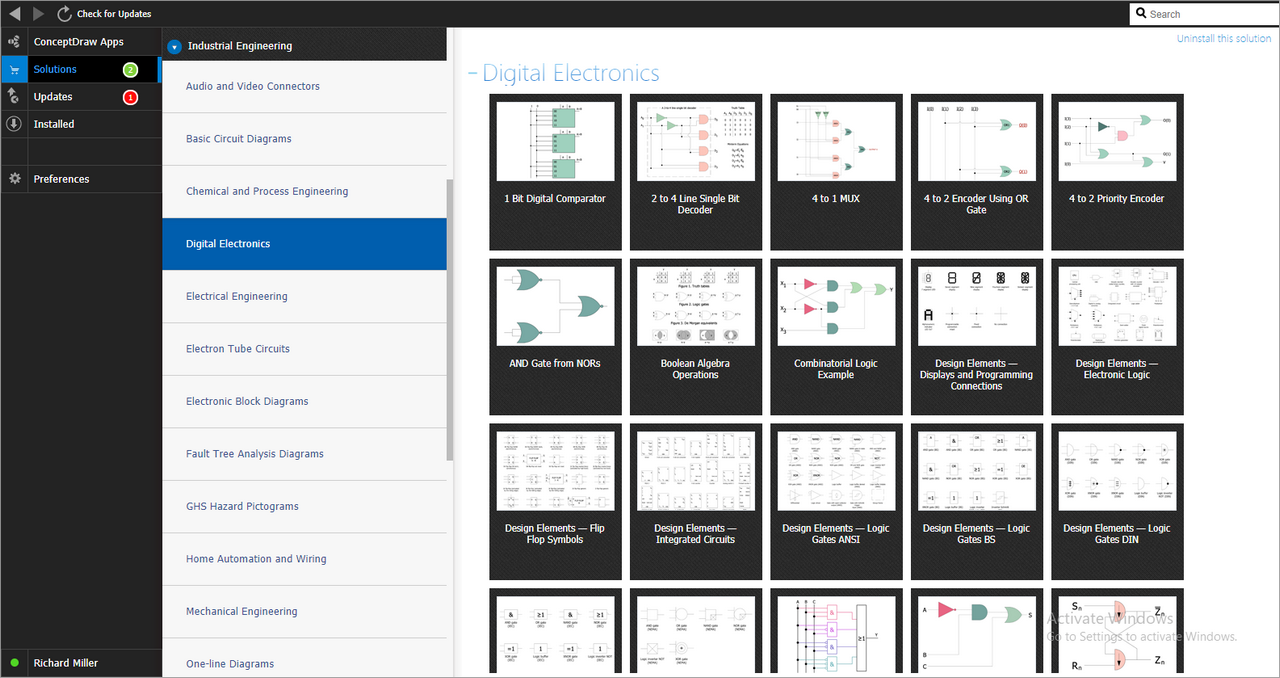Click the Installed download icon

click(14, 124)
